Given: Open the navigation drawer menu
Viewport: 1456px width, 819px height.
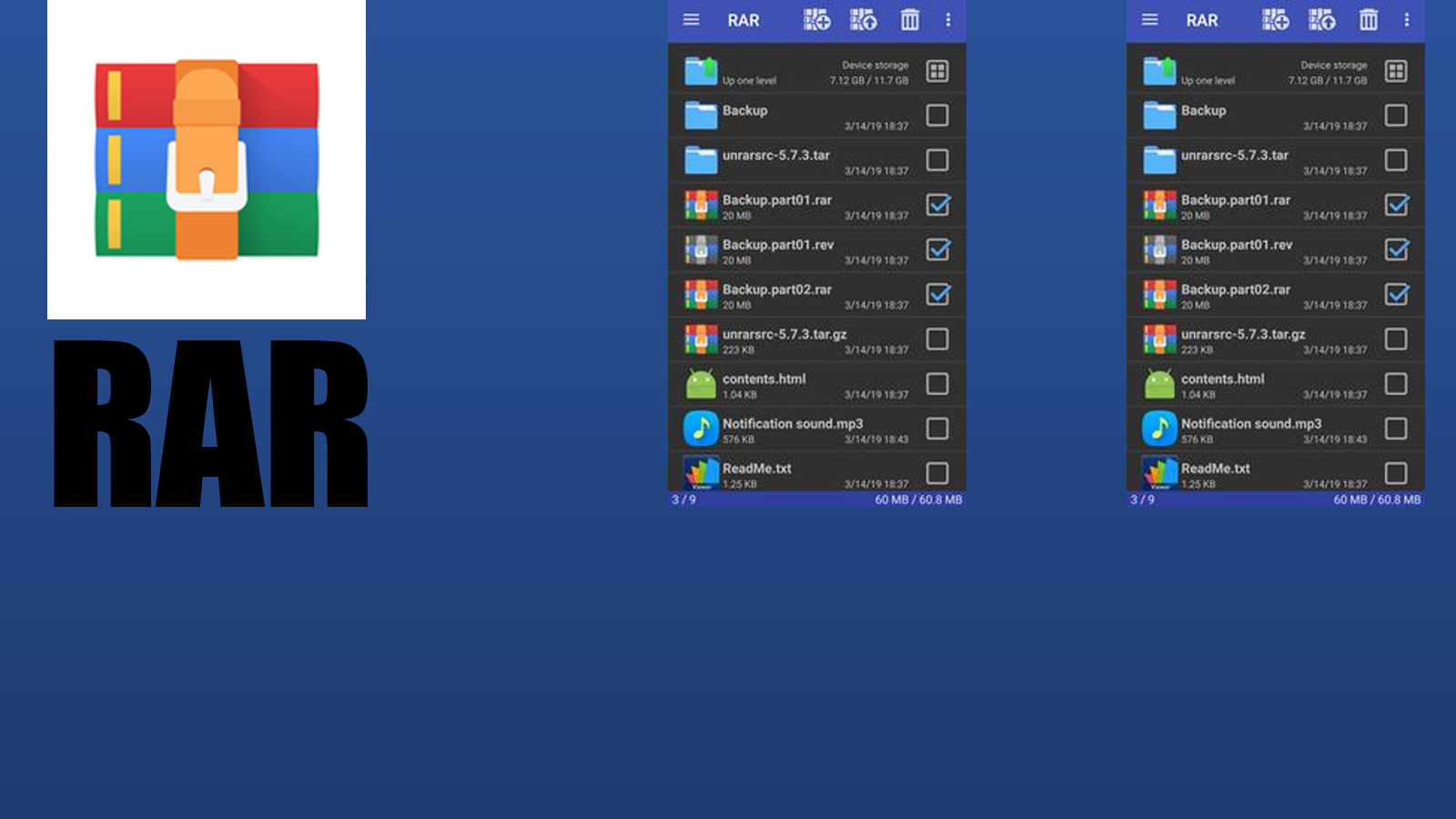Looking at the screenshot, I should point(691,20).
